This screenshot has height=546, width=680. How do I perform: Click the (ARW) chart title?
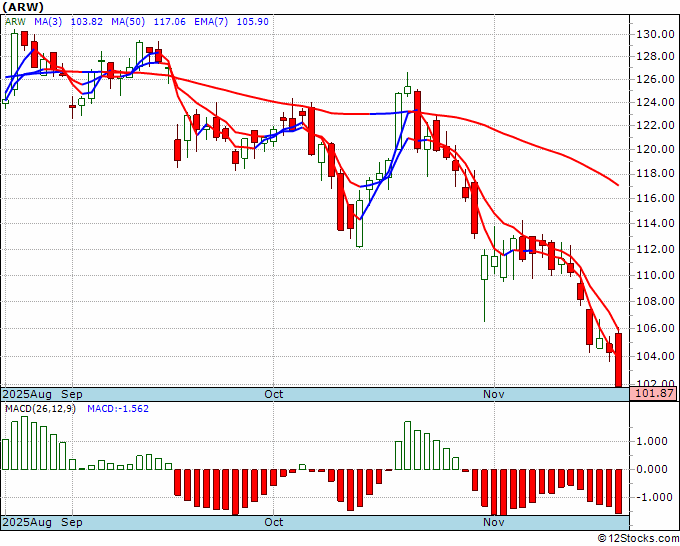tap(23, 7)
